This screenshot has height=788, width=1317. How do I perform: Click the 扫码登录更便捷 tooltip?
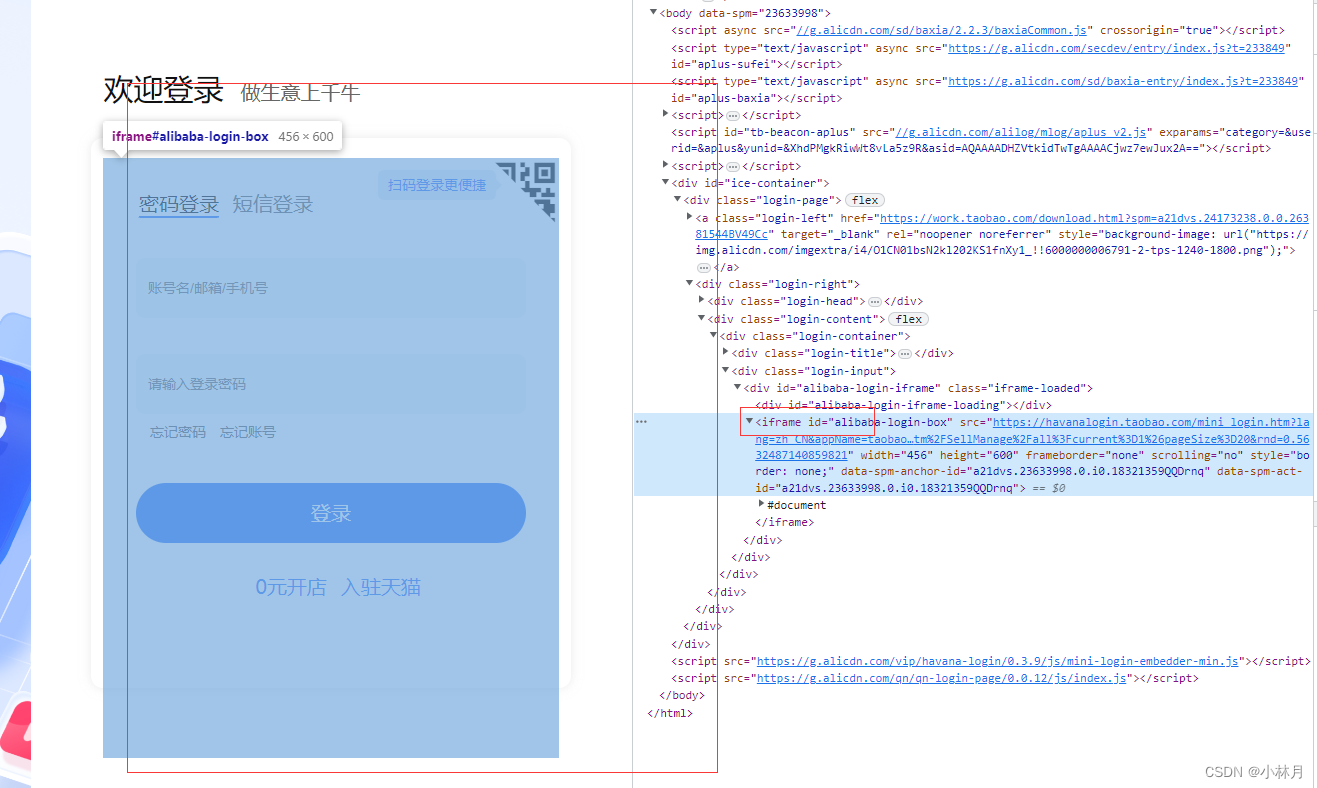tap(437, 185)
